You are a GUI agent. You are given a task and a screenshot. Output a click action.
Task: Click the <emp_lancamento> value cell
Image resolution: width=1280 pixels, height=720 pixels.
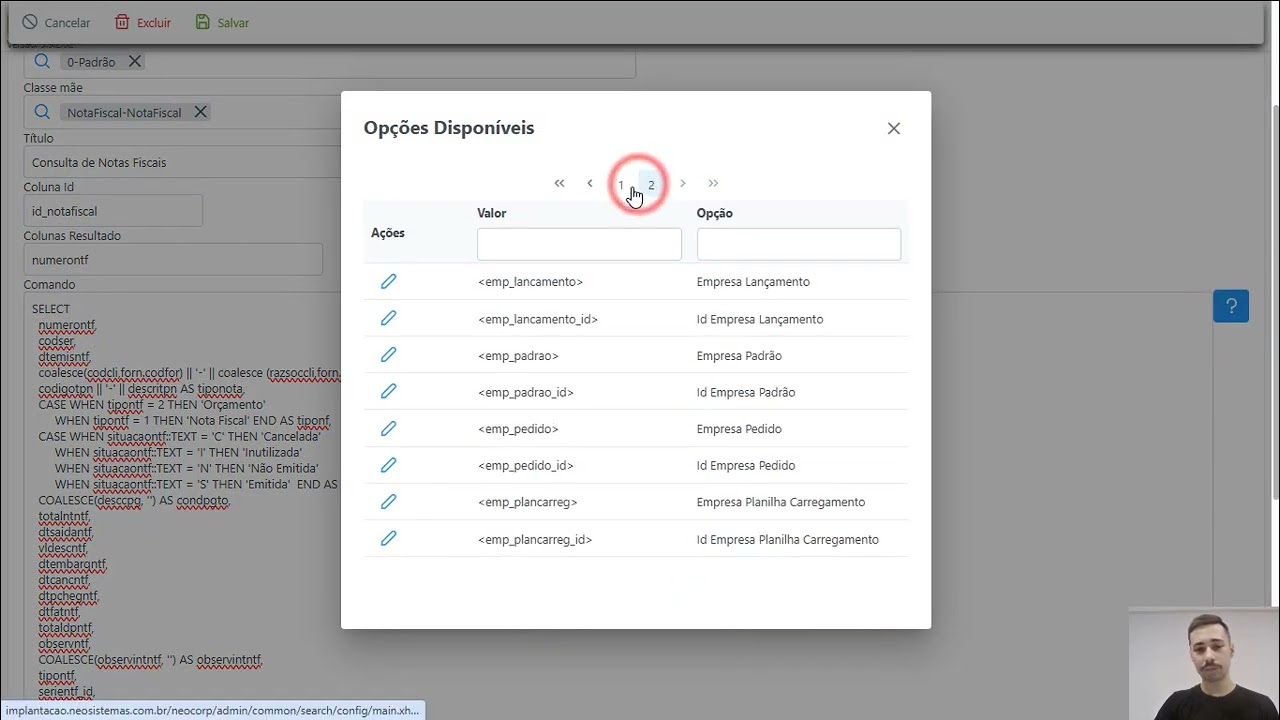(530, 282)
